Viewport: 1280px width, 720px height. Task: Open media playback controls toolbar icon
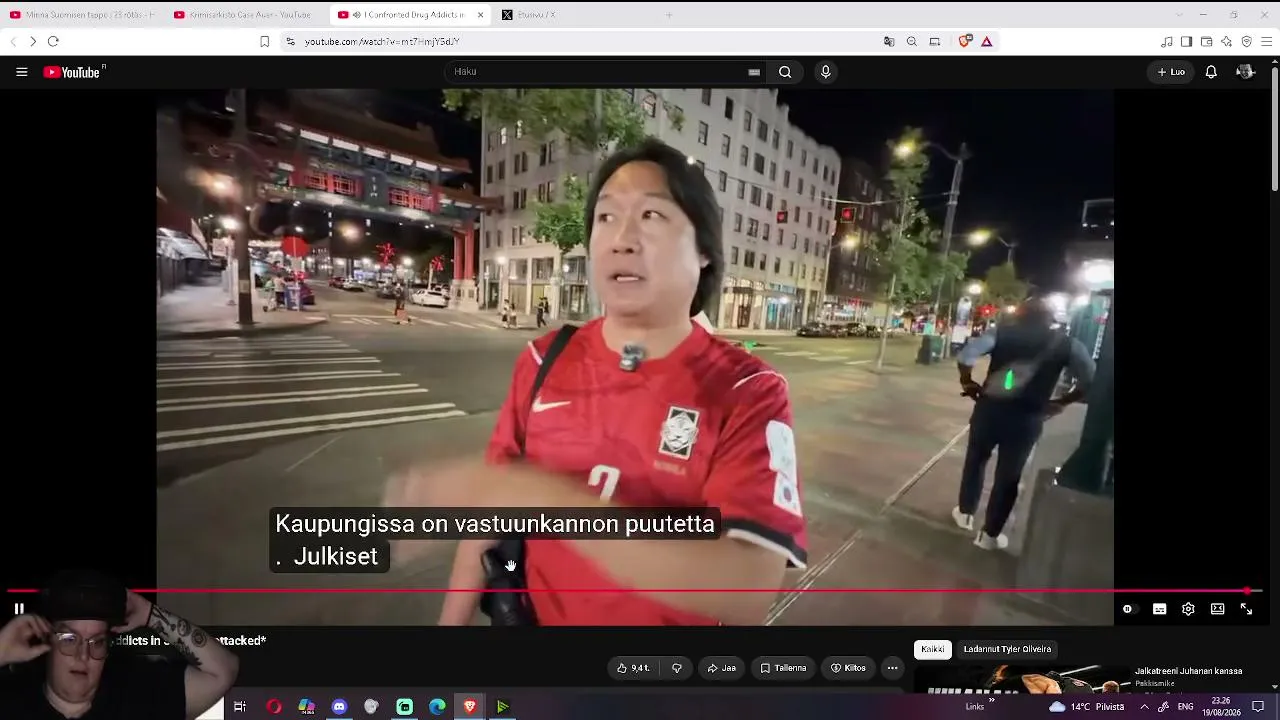tap(1167, 41)
